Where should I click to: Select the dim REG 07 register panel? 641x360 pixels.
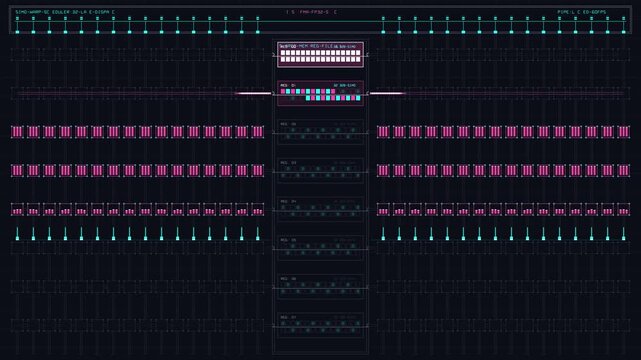(x=320, y=325)
